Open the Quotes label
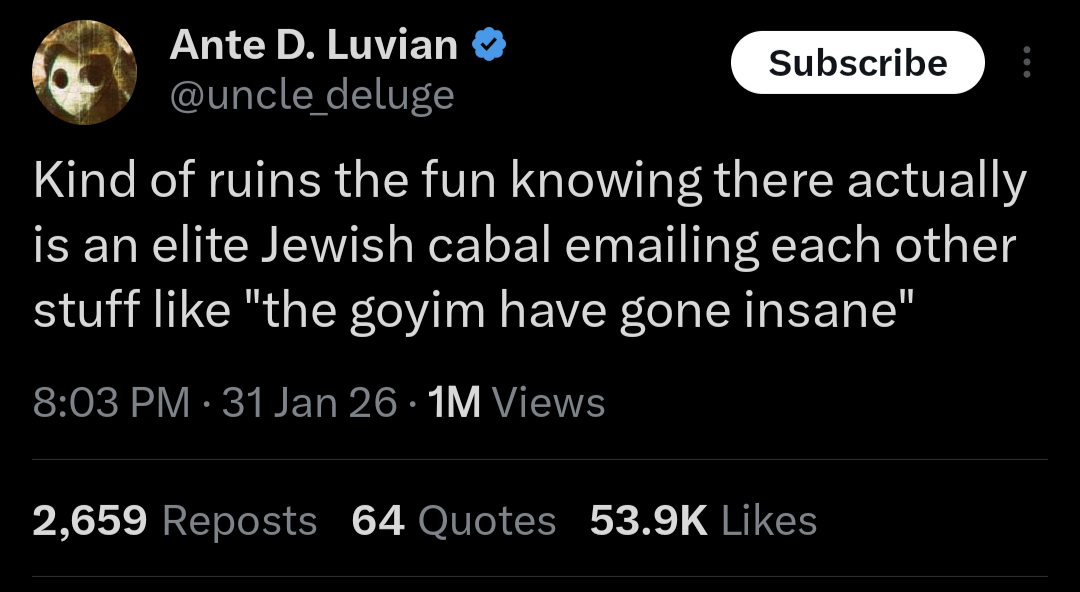 pos(486,521)
